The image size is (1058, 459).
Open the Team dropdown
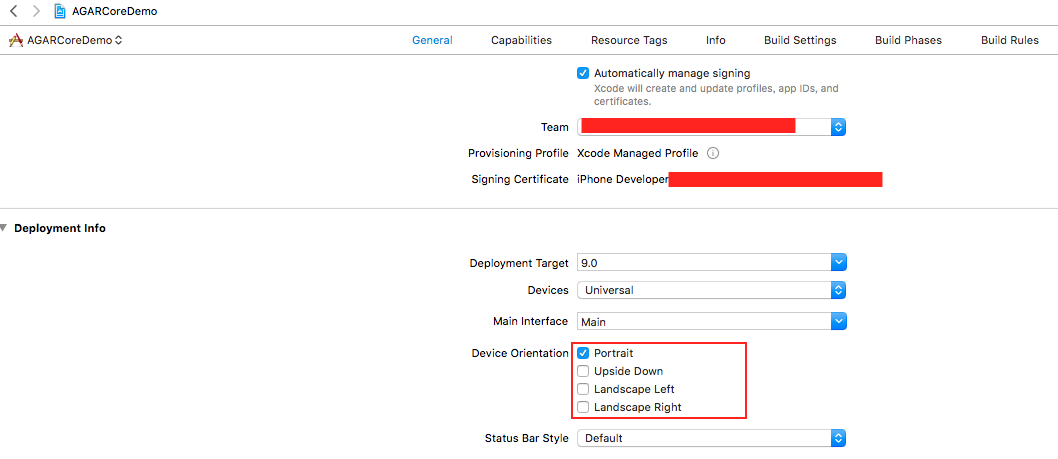point(712,127)
